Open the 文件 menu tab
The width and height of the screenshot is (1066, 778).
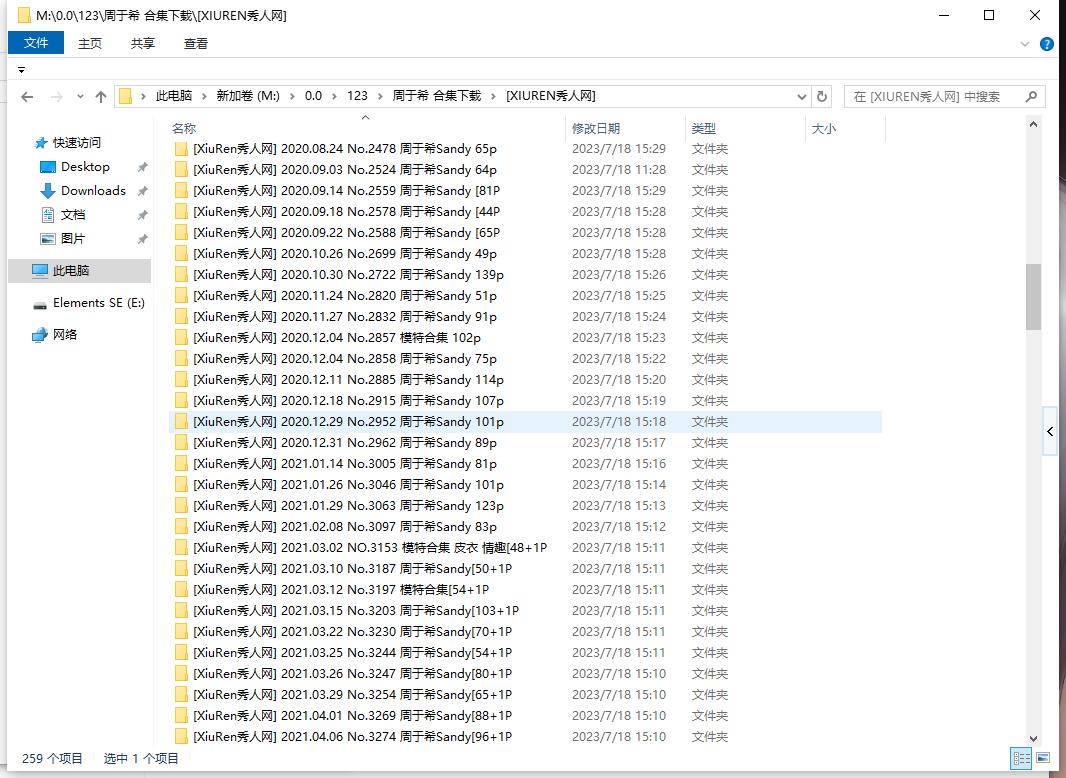coord(36,43)
